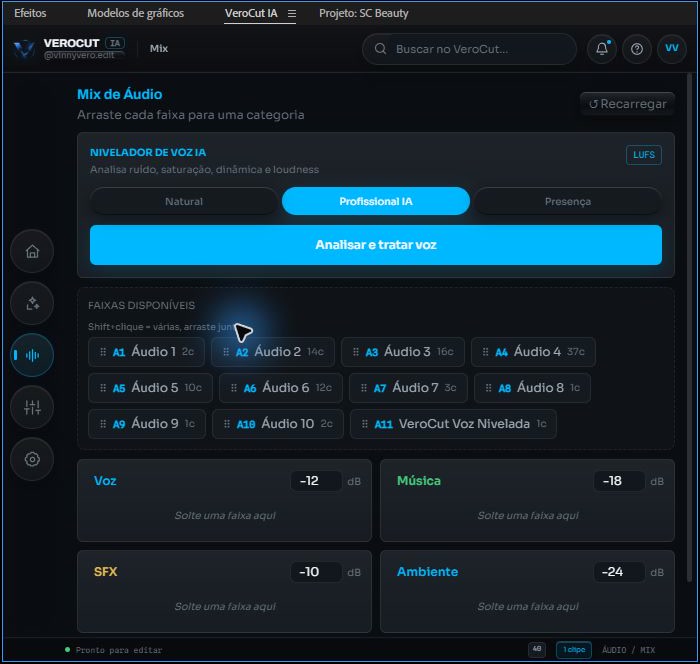Viewport: 700px width, 664px height.
Task: Open the AI sparkle tools sidebar icon
Action: [32, 303]
